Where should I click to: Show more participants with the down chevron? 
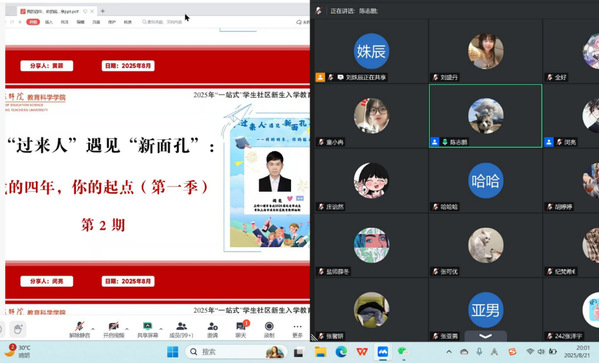pyautogui.click(x=486, y=336)
